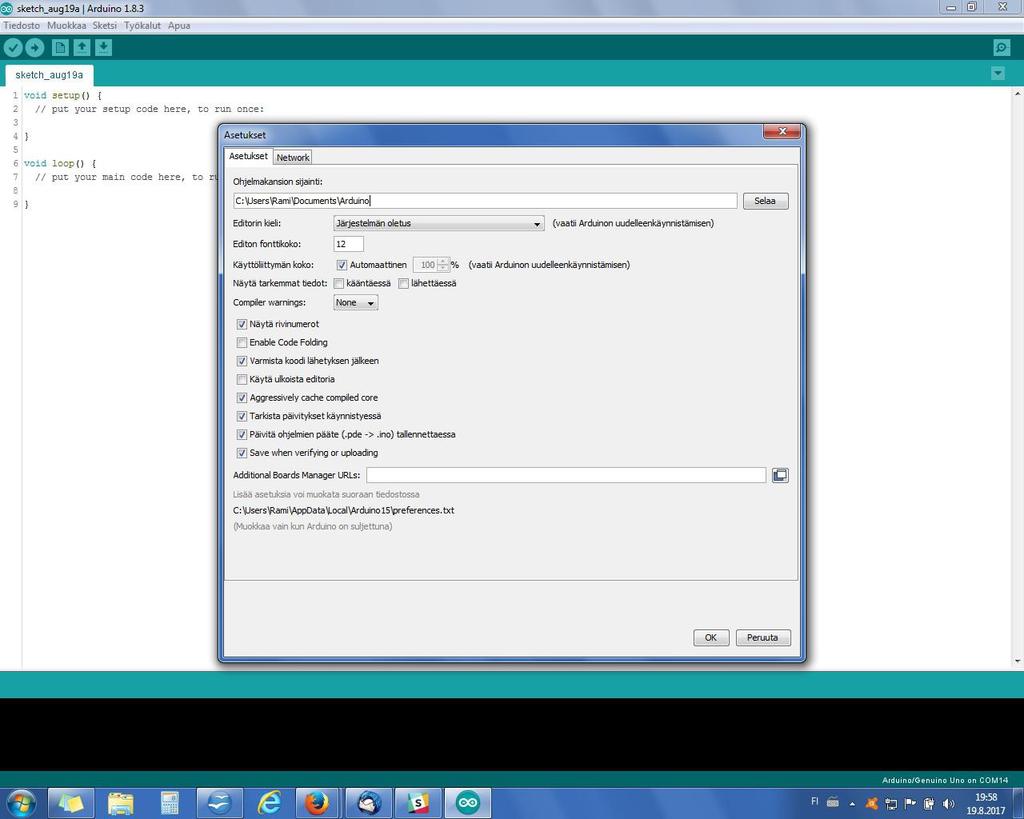
Task: Open Windows Explorer from the taskbar
Action: click(120, 803)
